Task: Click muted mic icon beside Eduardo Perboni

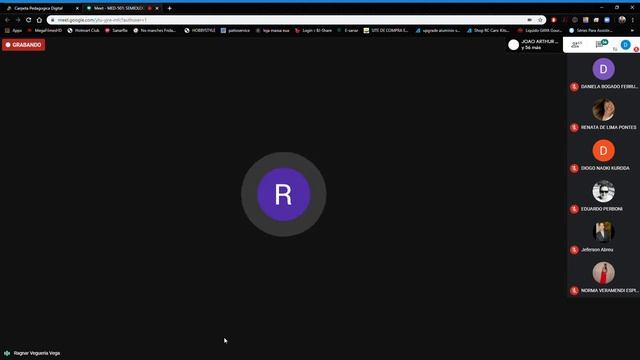Action: 574,209
